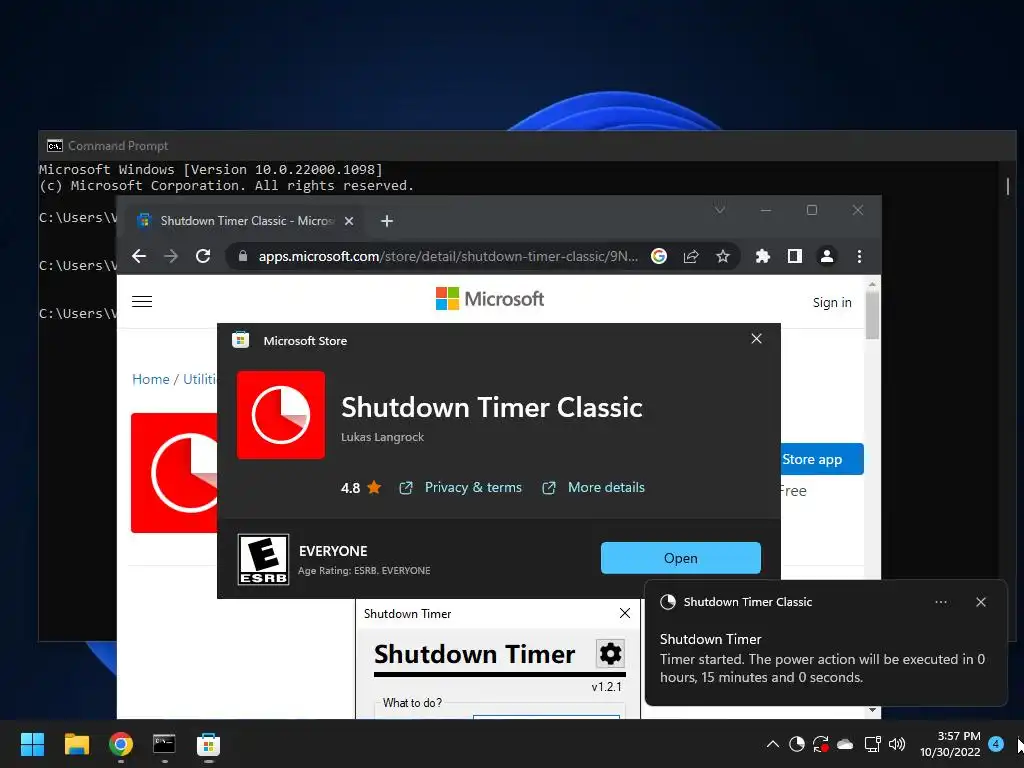
Task: Click the Open button in Store popup
Action: pyautogui.click(x=680, y=558)
